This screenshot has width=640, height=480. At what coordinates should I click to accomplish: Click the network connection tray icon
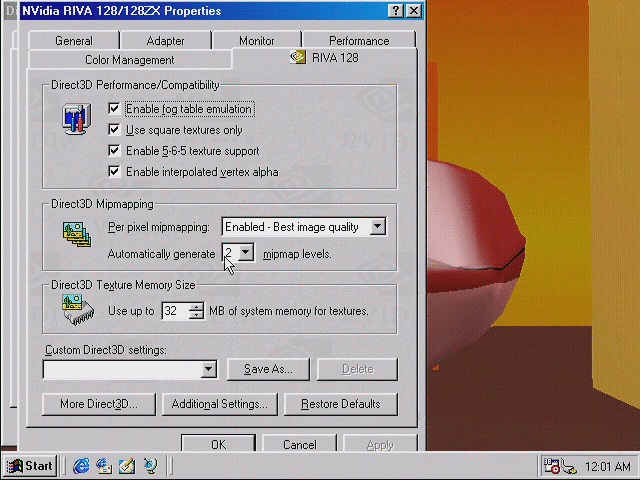coord(569,467)
